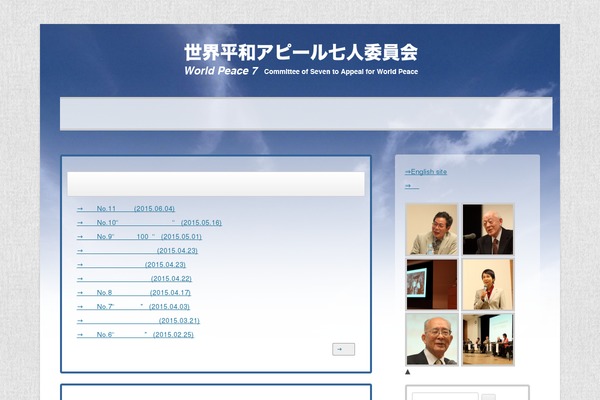600x400 pixels.
Task: Open photo of woman holding microphone
Action: [x=488, y=284]
